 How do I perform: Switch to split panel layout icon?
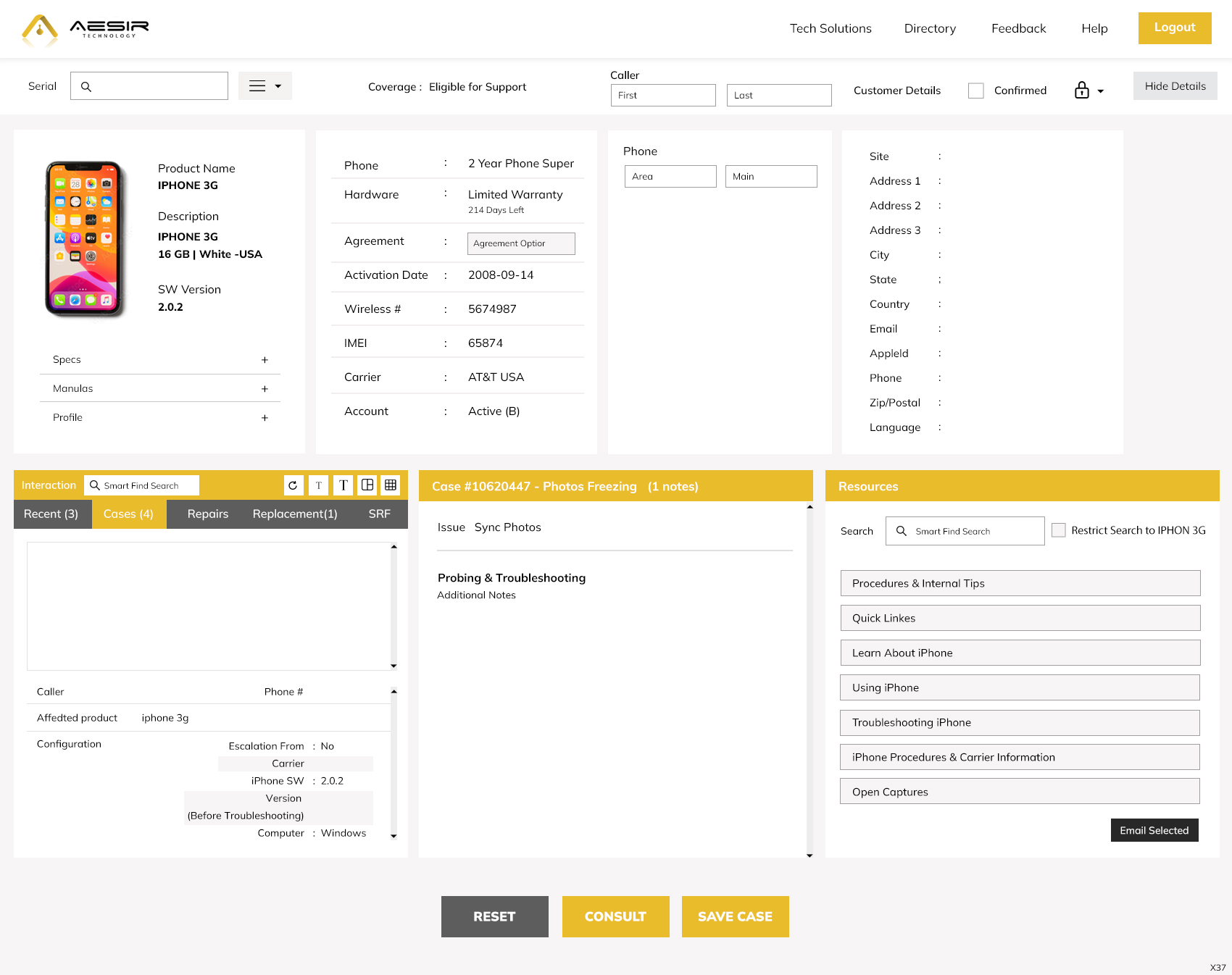(x=367, y=485)
